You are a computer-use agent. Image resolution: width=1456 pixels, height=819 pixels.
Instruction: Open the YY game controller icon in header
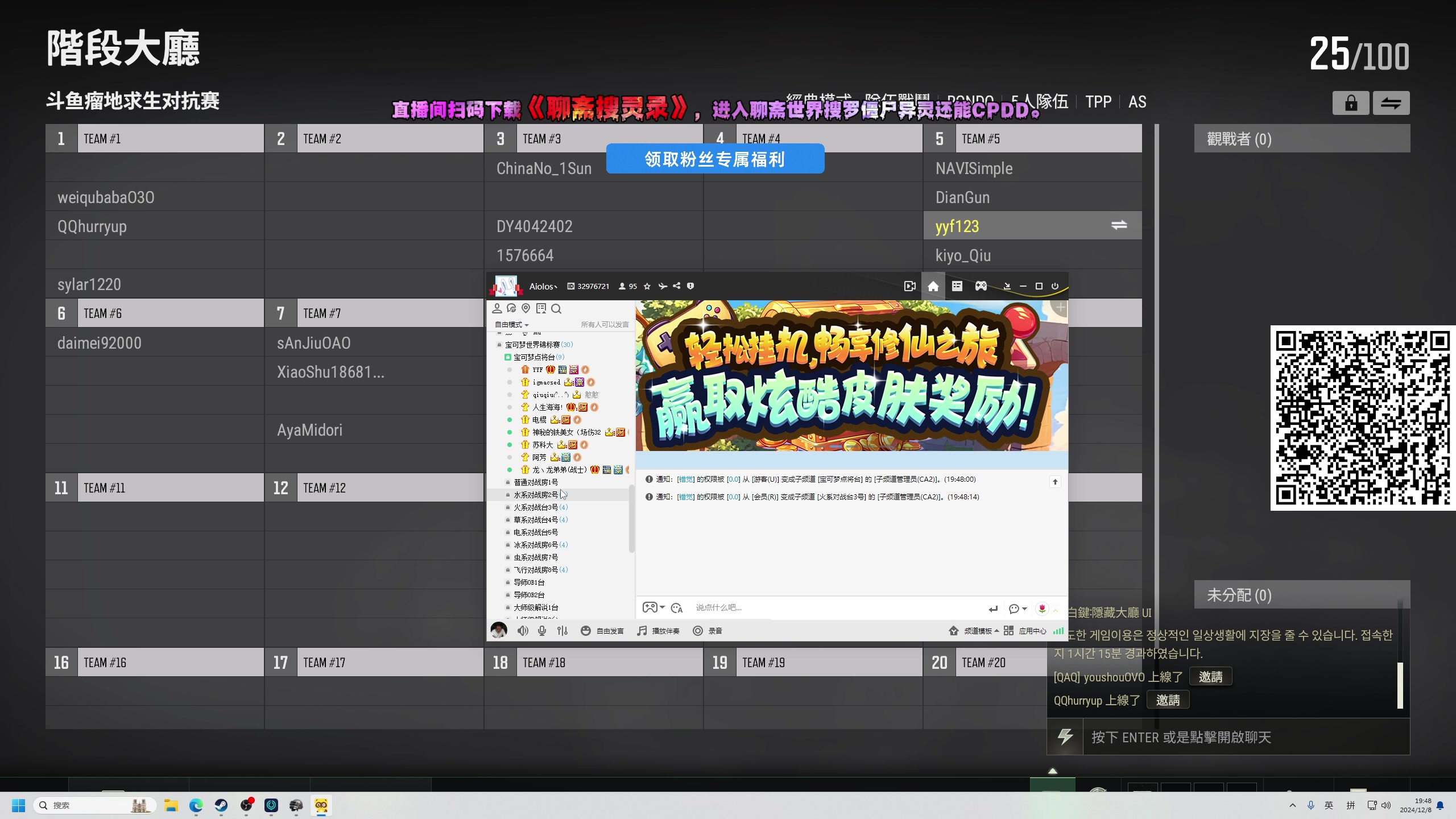coord(981,286)
